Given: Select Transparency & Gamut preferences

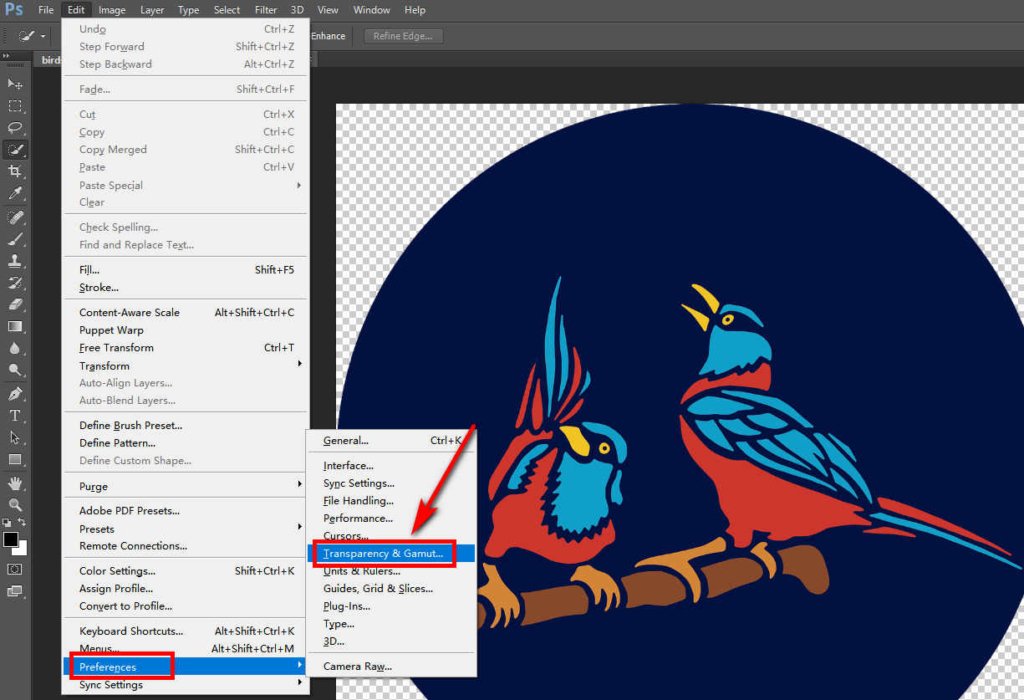Looking at the screenshot, I should tap(383, 553).
